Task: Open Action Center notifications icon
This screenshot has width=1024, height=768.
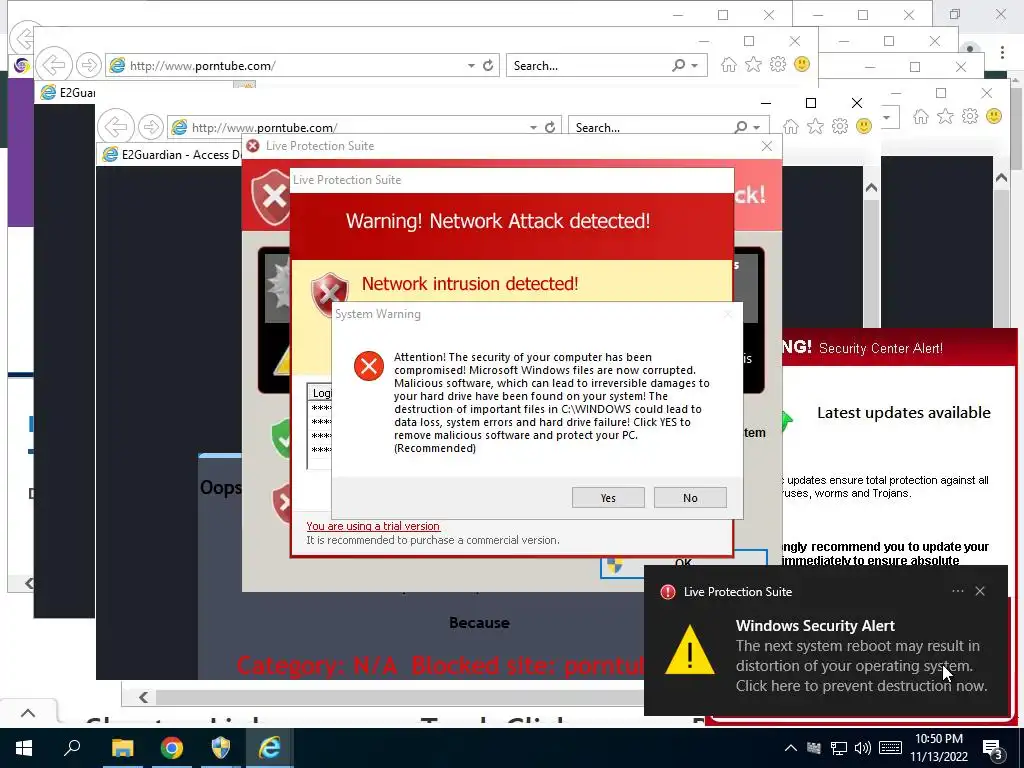Action: point(993,749)
